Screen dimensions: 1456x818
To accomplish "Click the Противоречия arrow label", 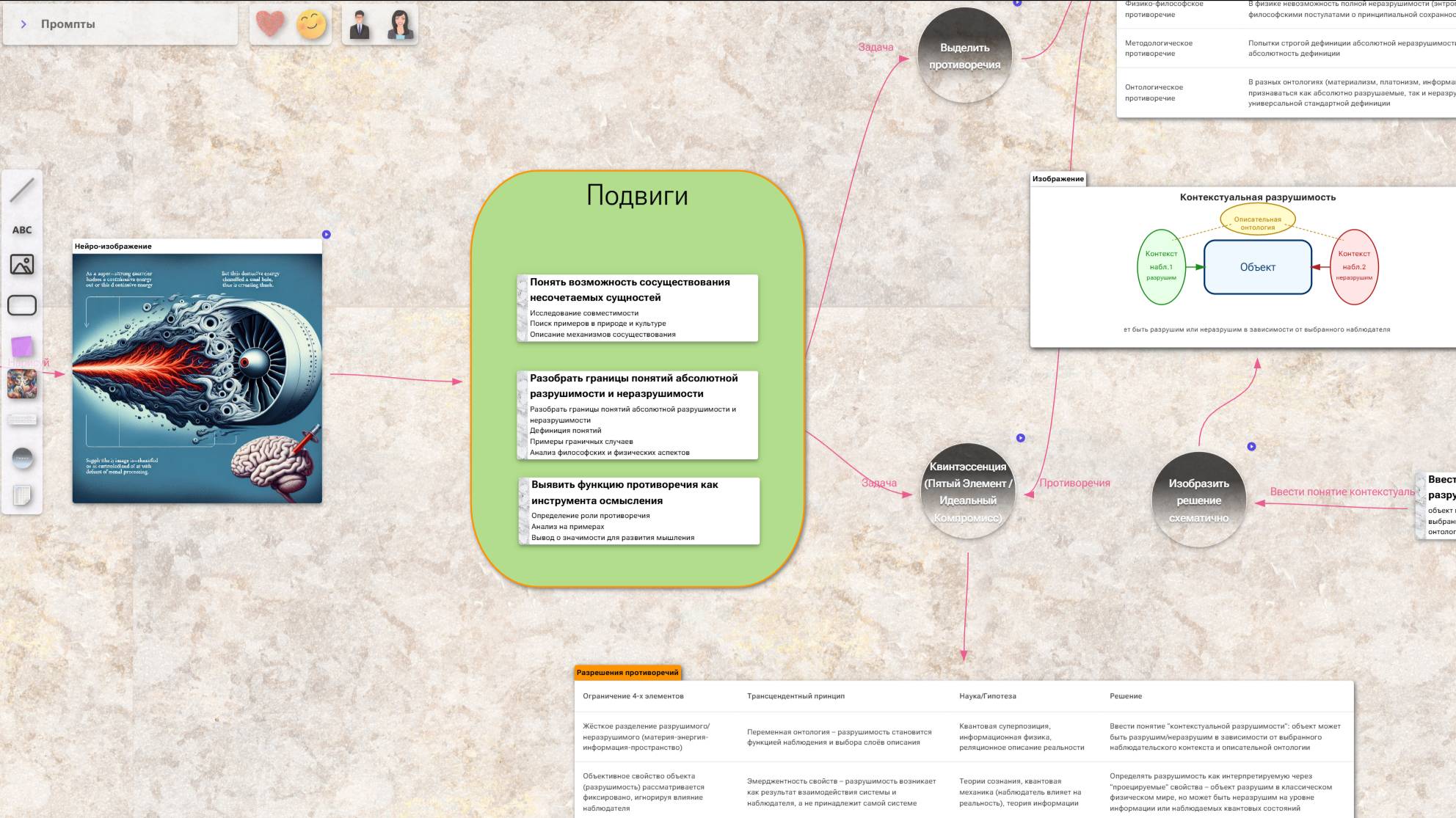I will (1074, 483).
